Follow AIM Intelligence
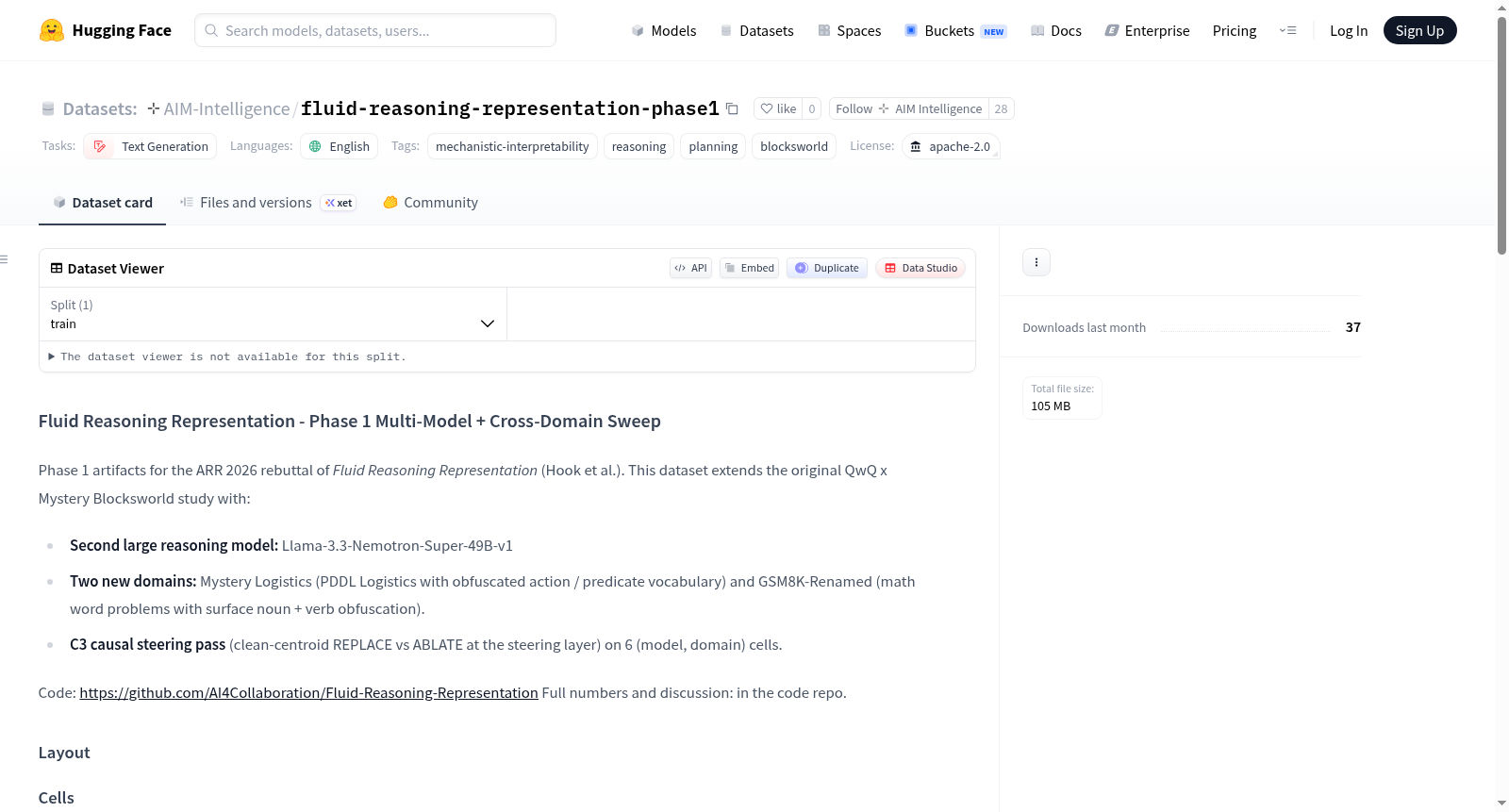The width and height of the screenshot is (1509, 812). [x=908, y=108]
